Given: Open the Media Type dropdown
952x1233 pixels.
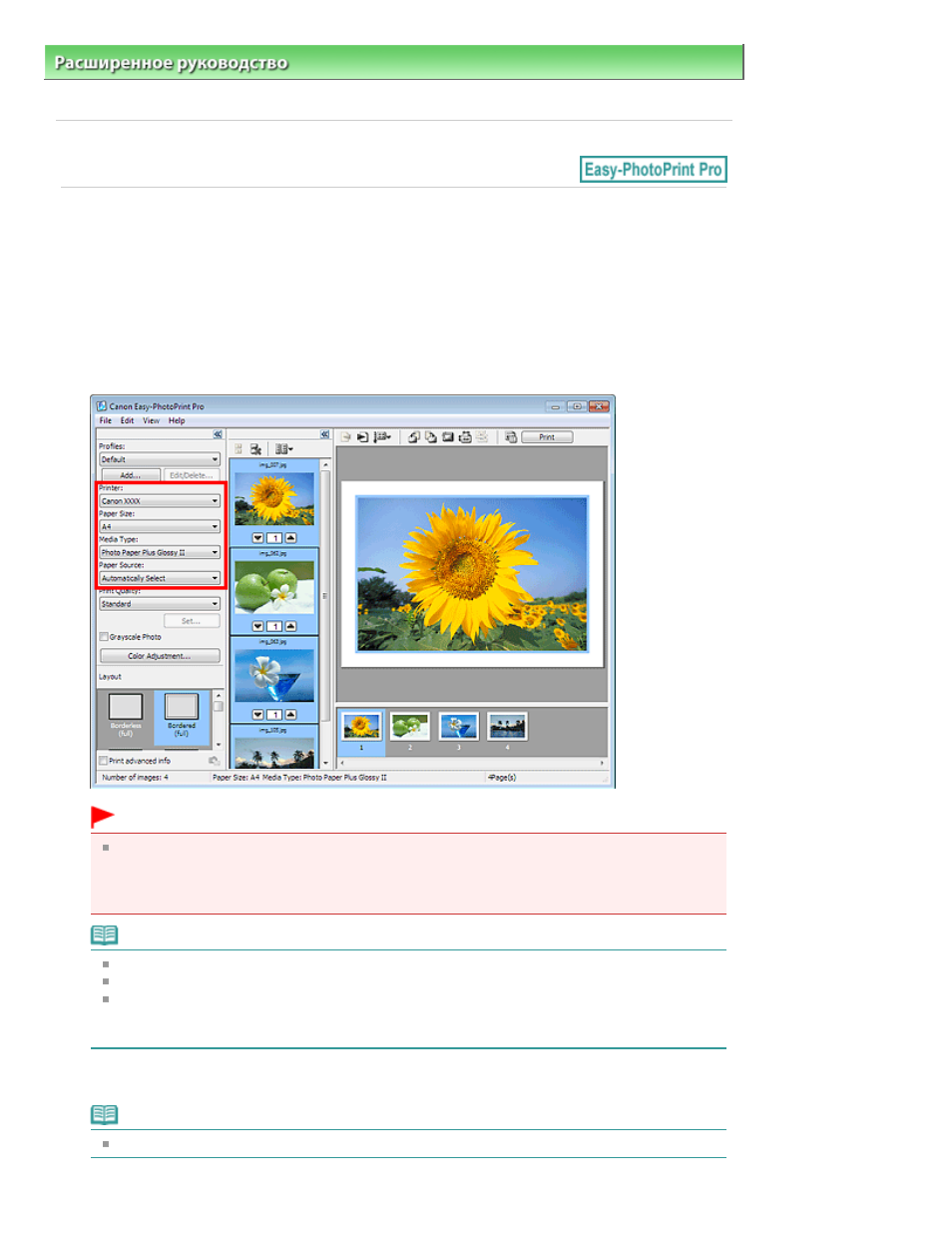Looking at the screenshot, I should (160, 552).
